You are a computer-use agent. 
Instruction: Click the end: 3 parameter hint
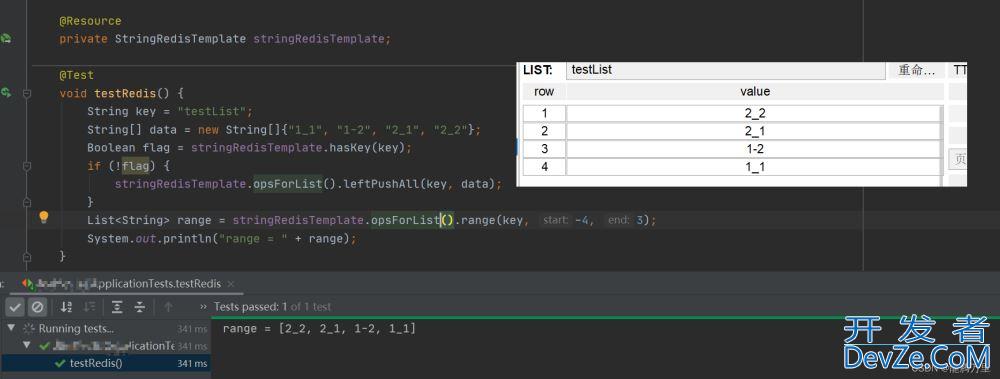[x=625, y=221]
